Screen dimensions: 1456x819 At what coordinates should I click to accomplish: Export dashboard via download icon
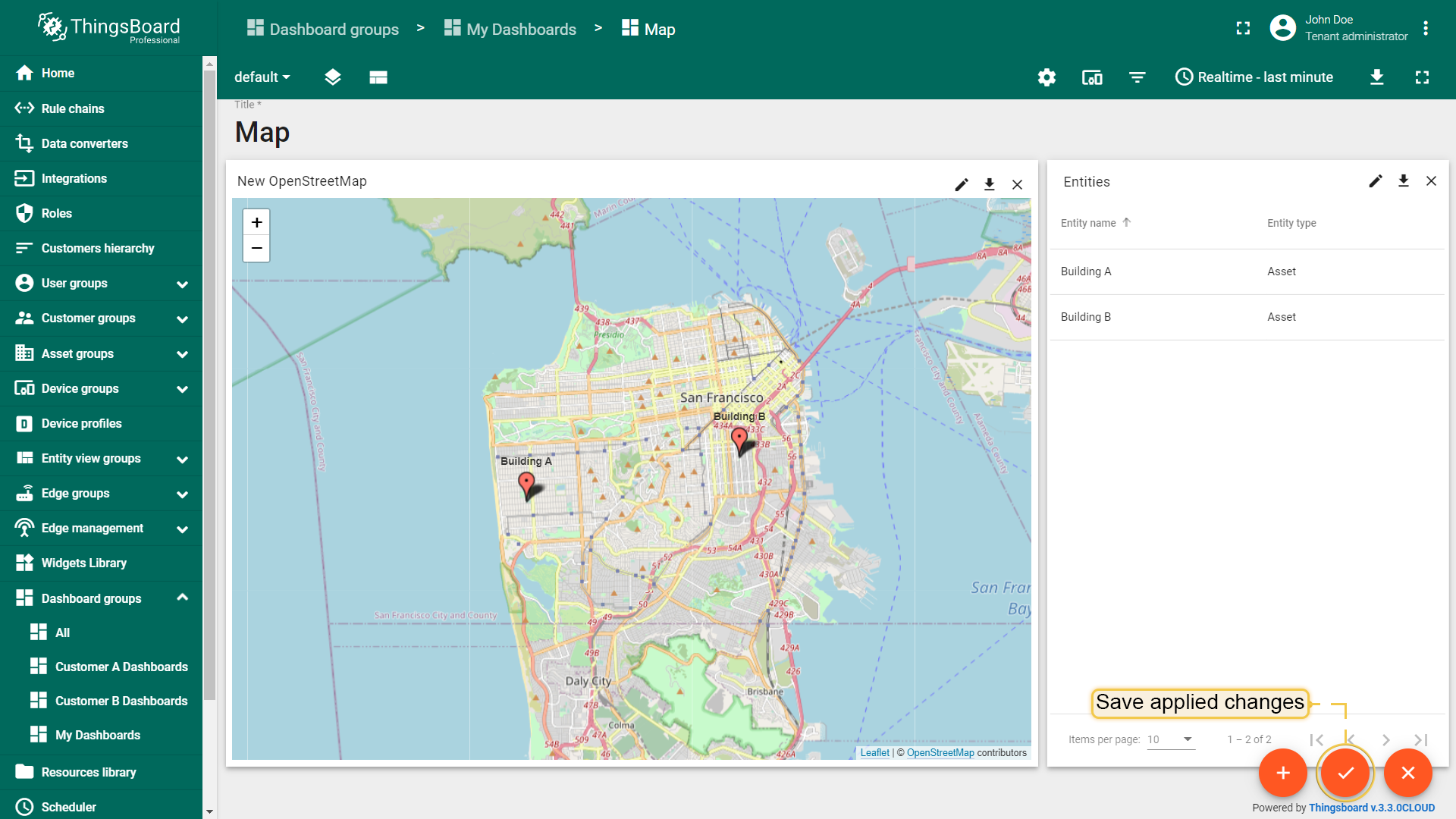[1377, 77]
